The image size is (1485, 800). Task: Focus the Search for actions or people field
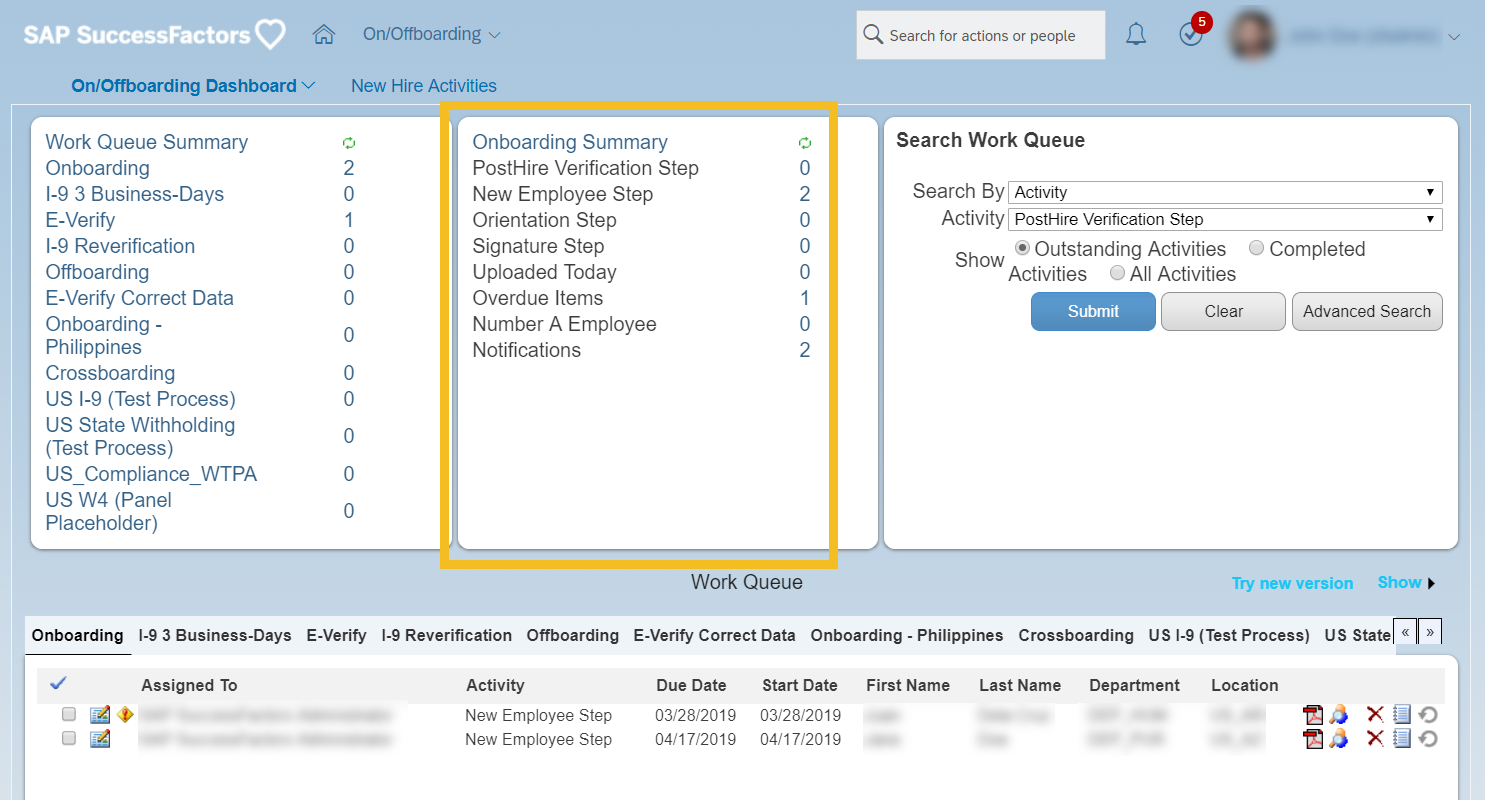(x=981, y=35)
